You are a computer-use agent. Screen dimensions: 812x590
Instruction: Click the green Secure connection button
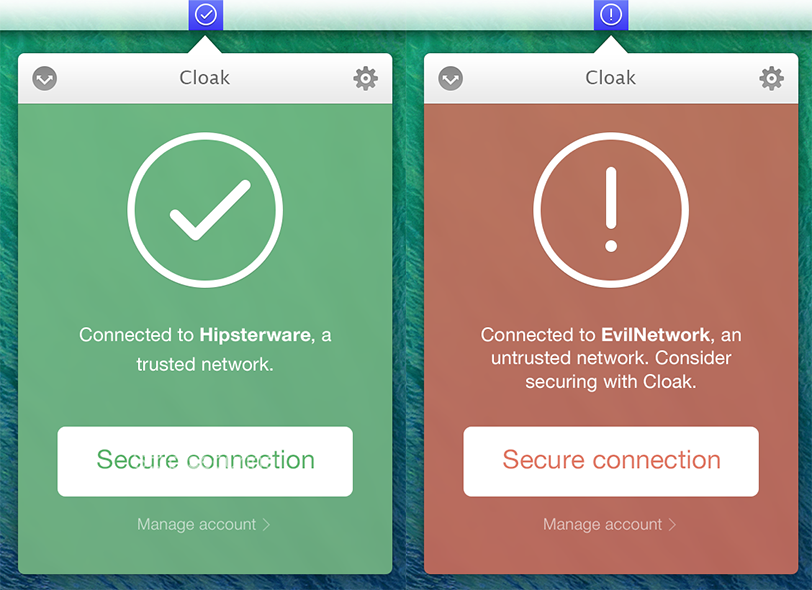click(205, 461)
